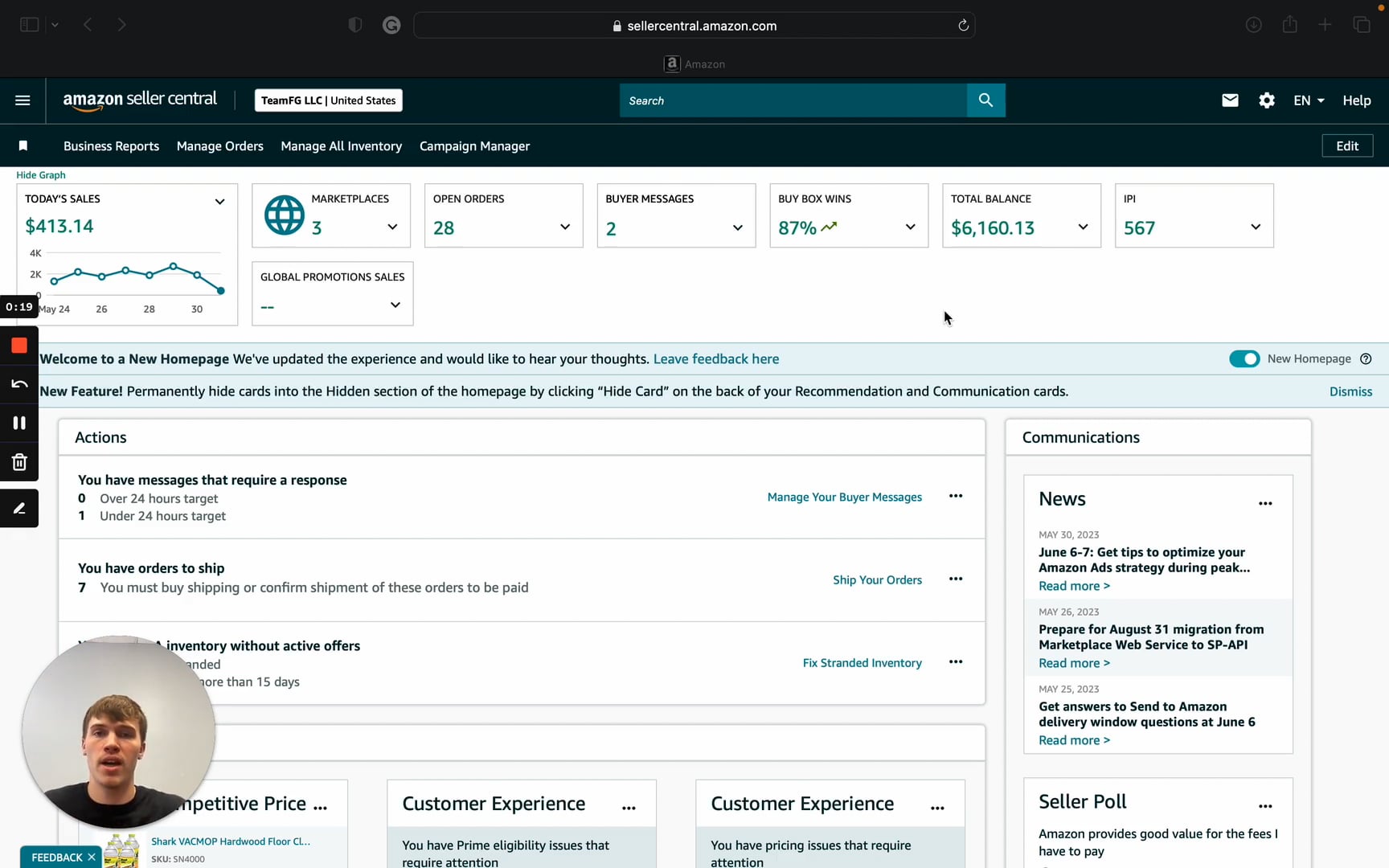Image resolution: width=1389 pixels, height=868 pixels.
Task: Open the EN language selector
Action: tap(1309, 100)
